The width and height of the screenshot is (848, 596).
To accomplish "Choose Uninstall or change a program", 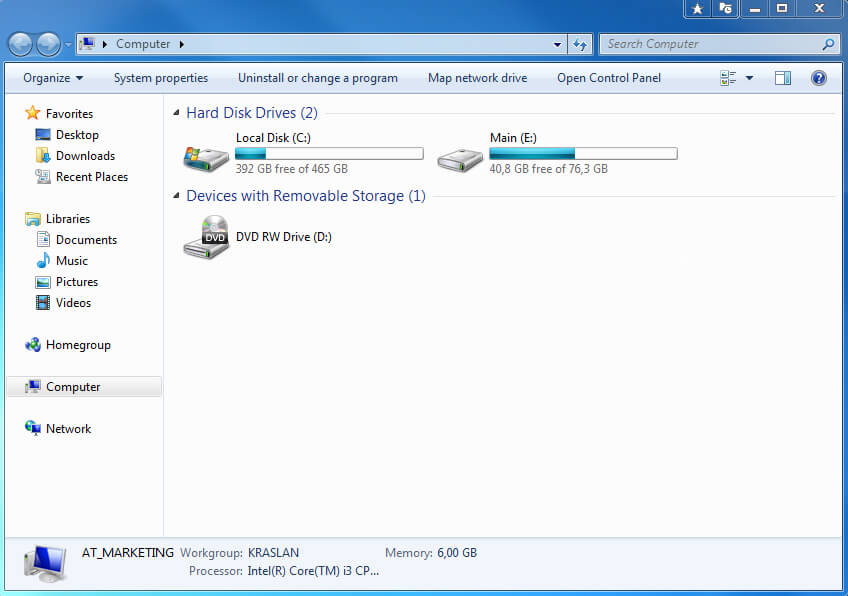I will (x=317, y=78).
